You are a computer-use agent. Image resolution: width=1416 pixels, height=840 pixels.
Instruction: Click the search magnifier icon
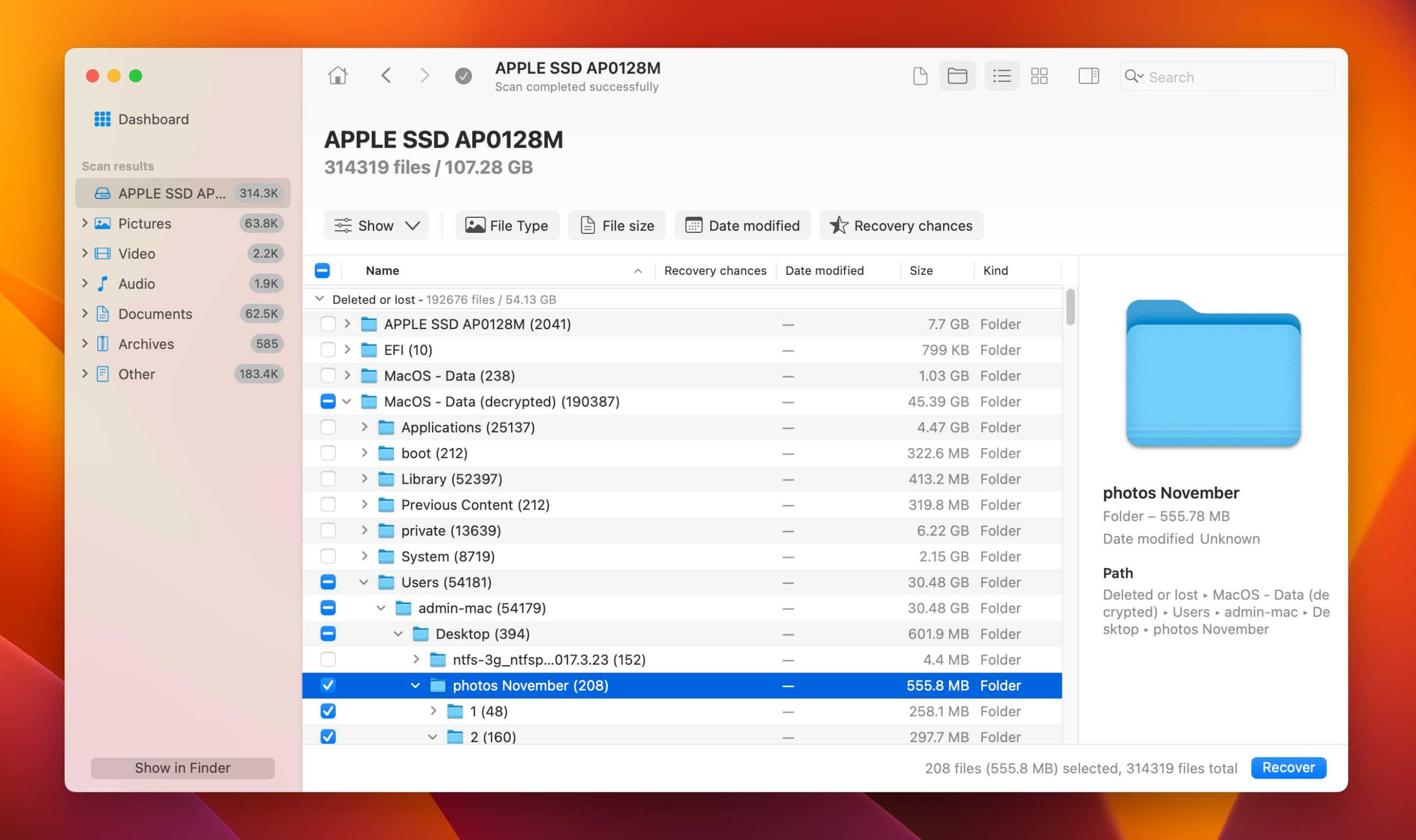click(1133, 76)
